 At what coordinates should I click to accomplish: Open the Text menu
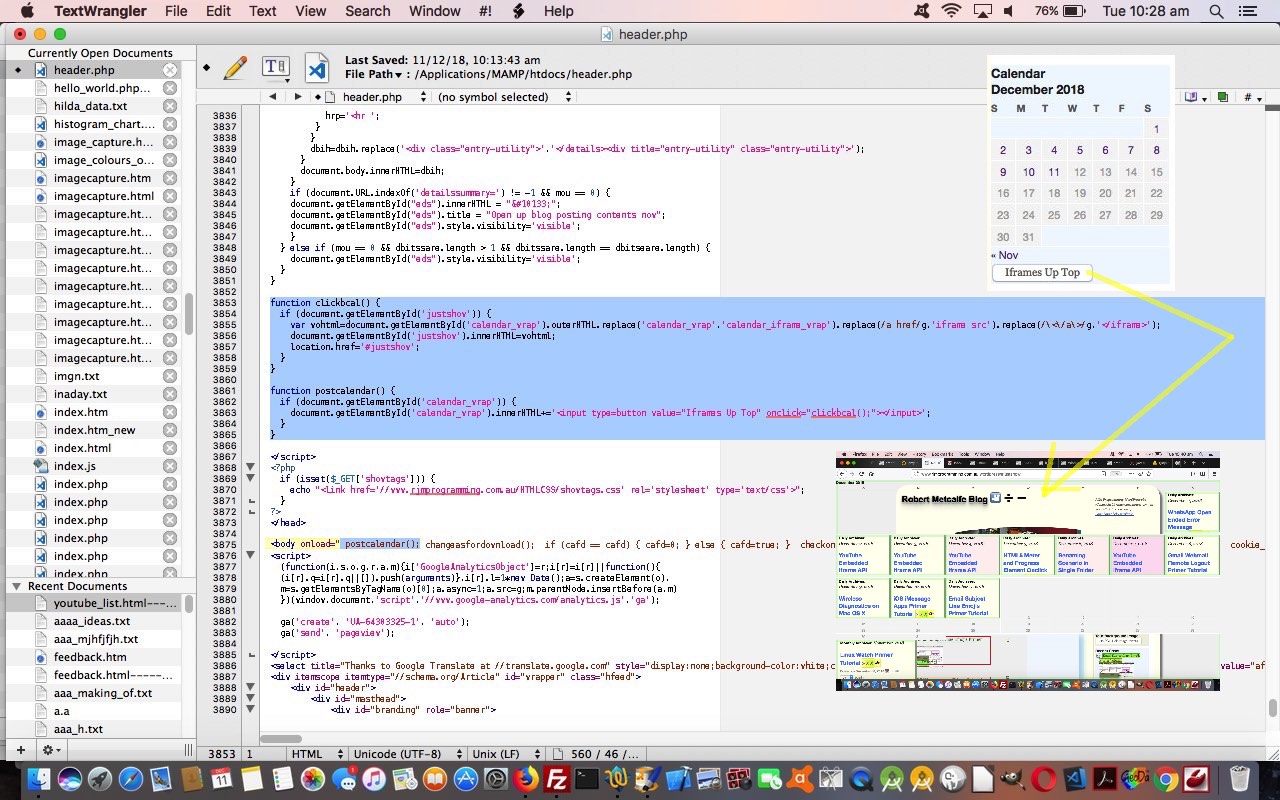pos(263,11)
